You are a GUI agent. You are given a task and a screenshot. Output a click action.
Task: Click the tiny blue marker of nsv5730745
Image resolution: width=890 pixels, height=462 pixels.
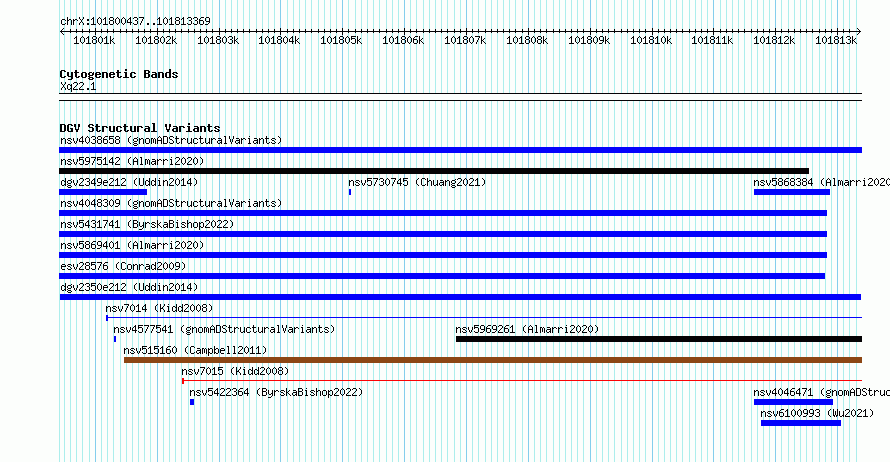pyautogui.click(x=350, y=192)
